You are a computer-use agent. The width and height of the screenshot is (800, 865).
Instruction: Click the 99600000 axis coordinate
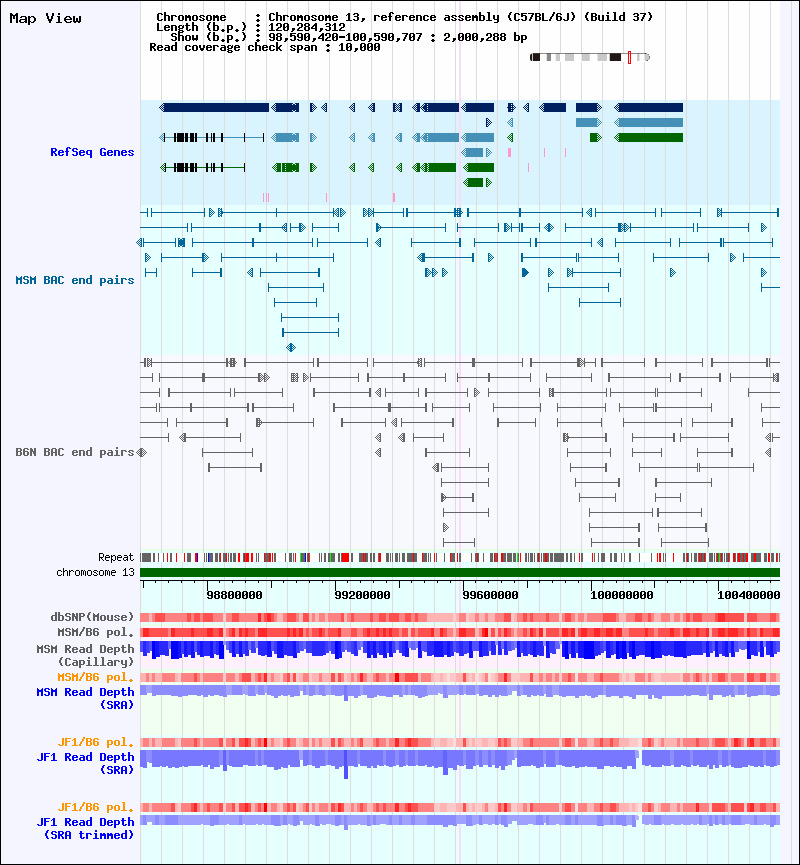[x=490, y=595]
